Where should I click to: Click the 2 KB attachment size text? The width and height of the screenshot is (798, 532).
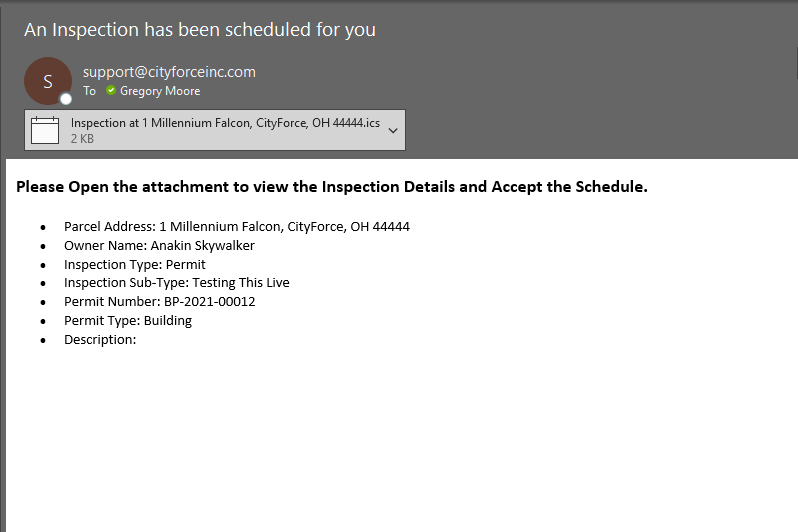[82, 138]
